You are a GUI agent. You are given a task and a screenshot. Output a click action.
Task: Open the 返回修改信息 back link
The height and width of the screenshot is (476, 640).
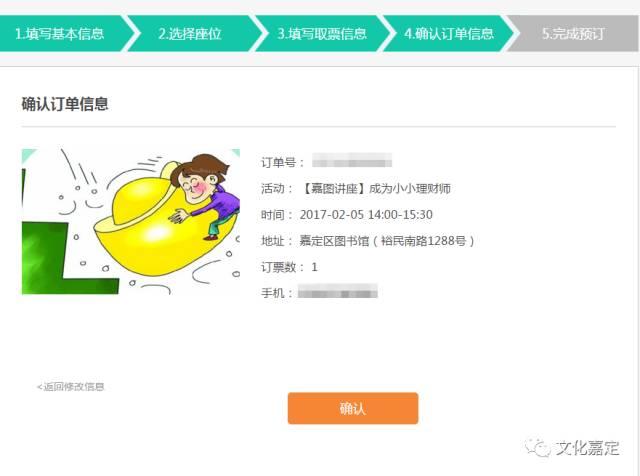(x=71, y=387)
